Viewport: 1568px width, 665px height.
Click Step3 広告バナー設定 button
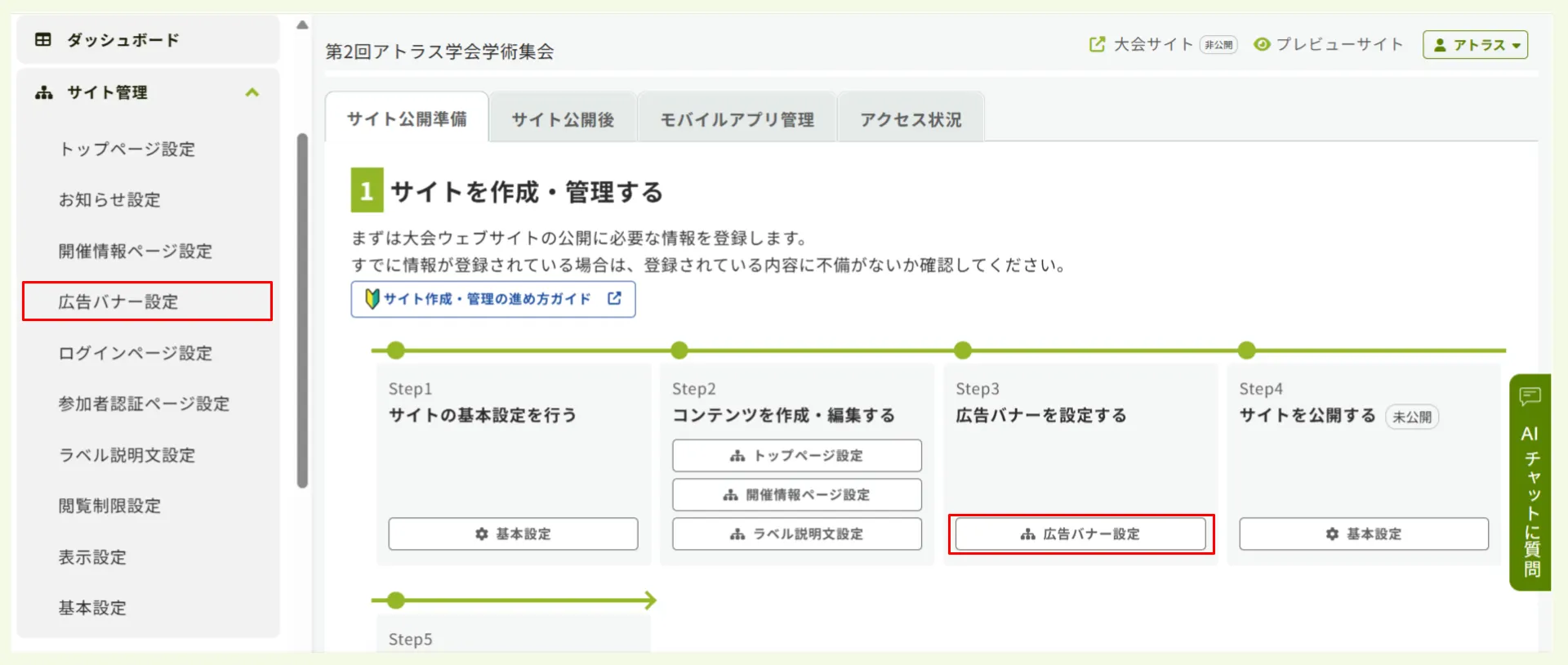click(1080, 533)
